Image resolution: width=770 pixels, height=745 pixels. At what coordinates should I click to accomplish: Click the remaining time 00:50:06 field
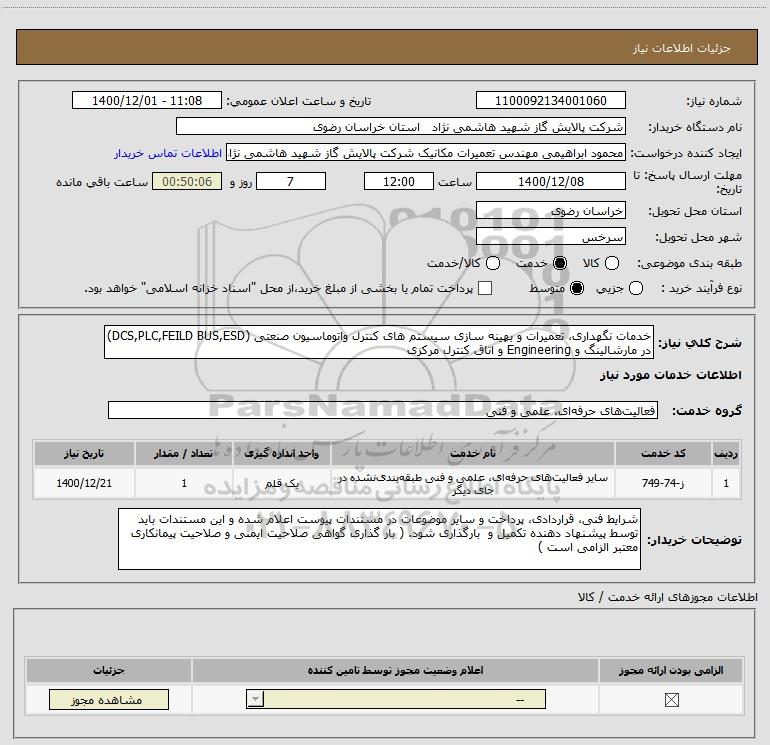tap(187, 182)
